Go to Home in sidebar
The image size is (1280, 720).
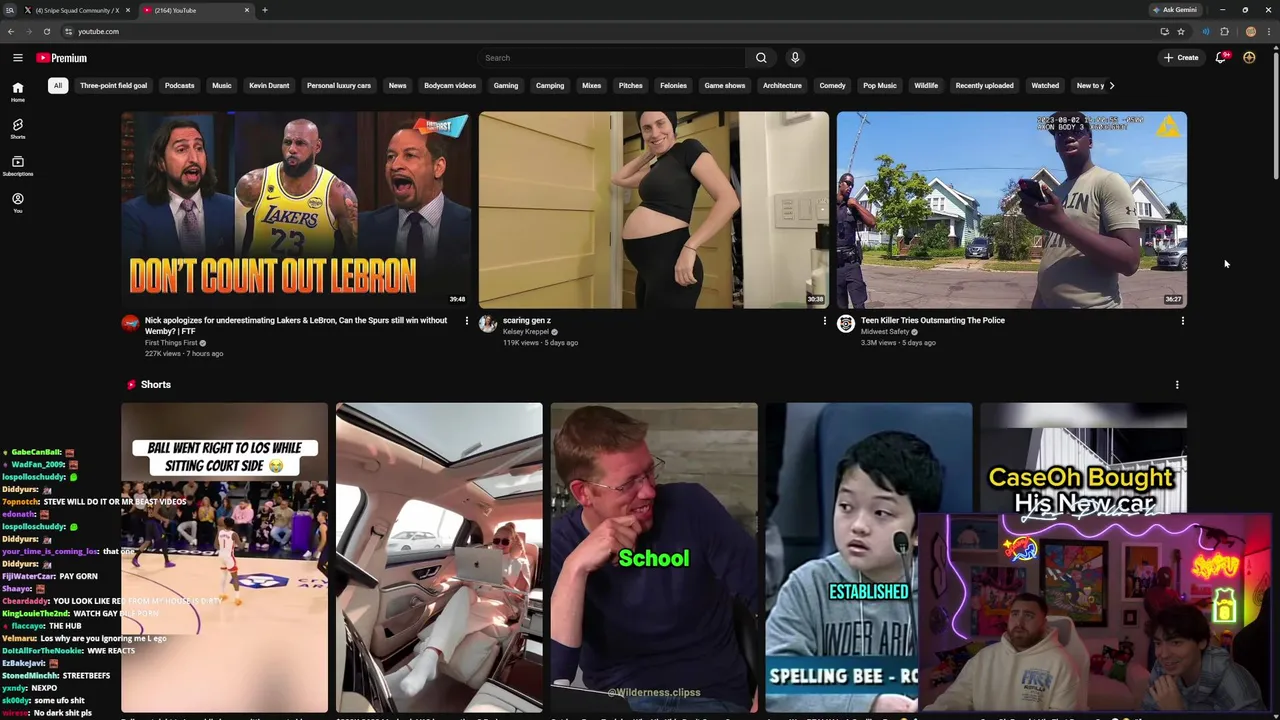18,92
